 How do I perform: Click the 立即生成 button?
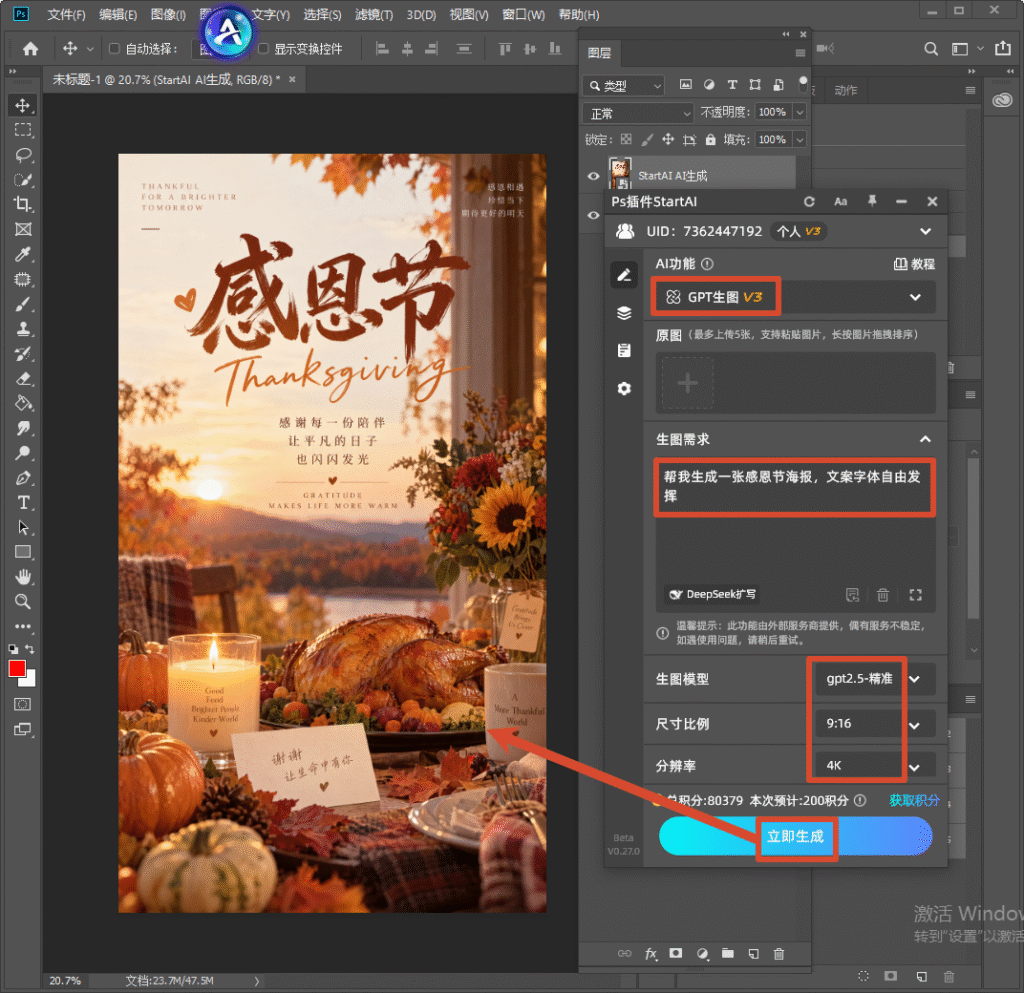[x=795, y=836]
